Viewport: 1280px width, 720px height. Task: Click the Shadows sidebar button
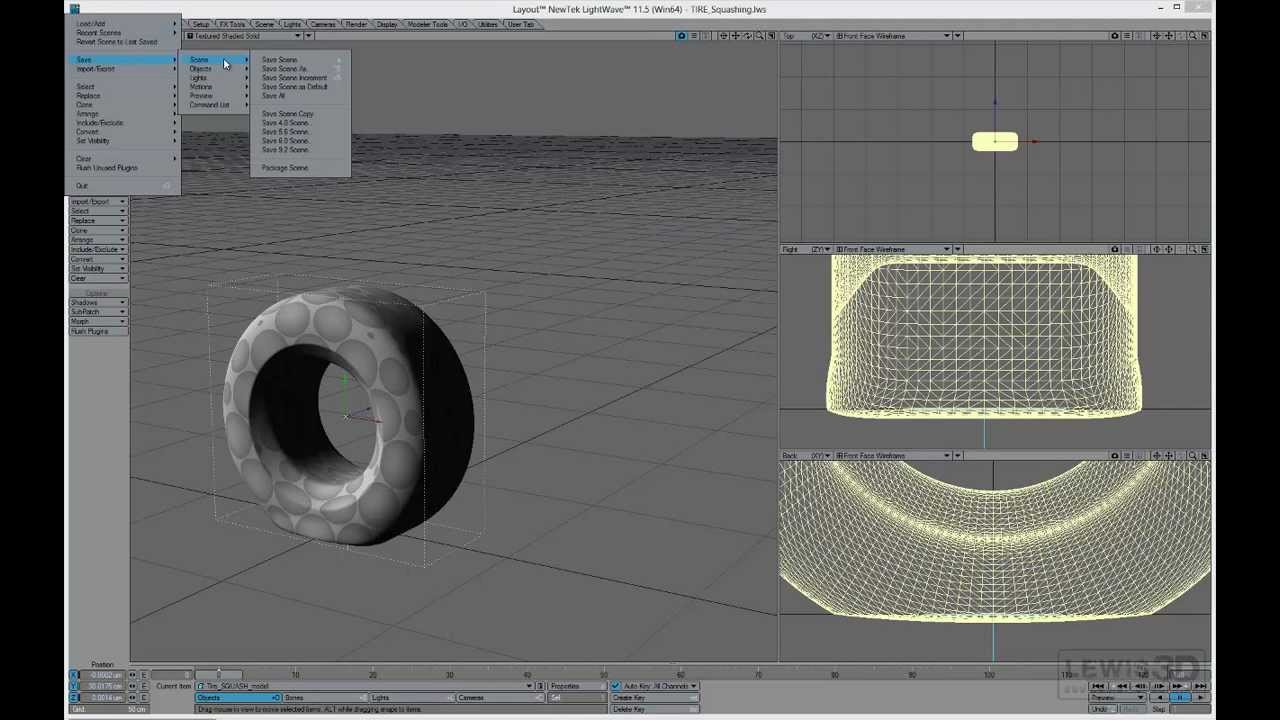pyautogui.click(x=97, y=302)
